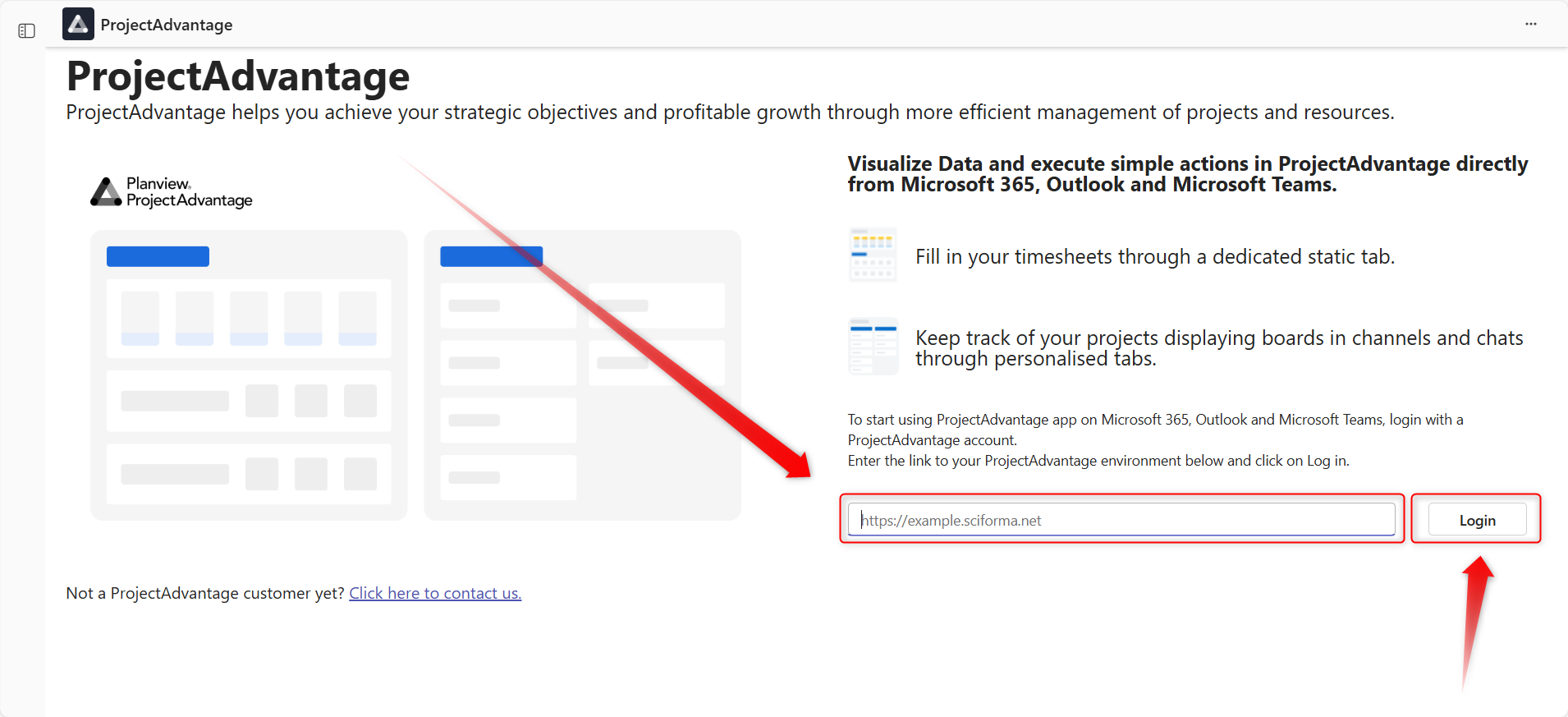Click the large ProjectAdvantage page heading
Viewport: 1568px width, 717px height.
click(x=238, y=76)
